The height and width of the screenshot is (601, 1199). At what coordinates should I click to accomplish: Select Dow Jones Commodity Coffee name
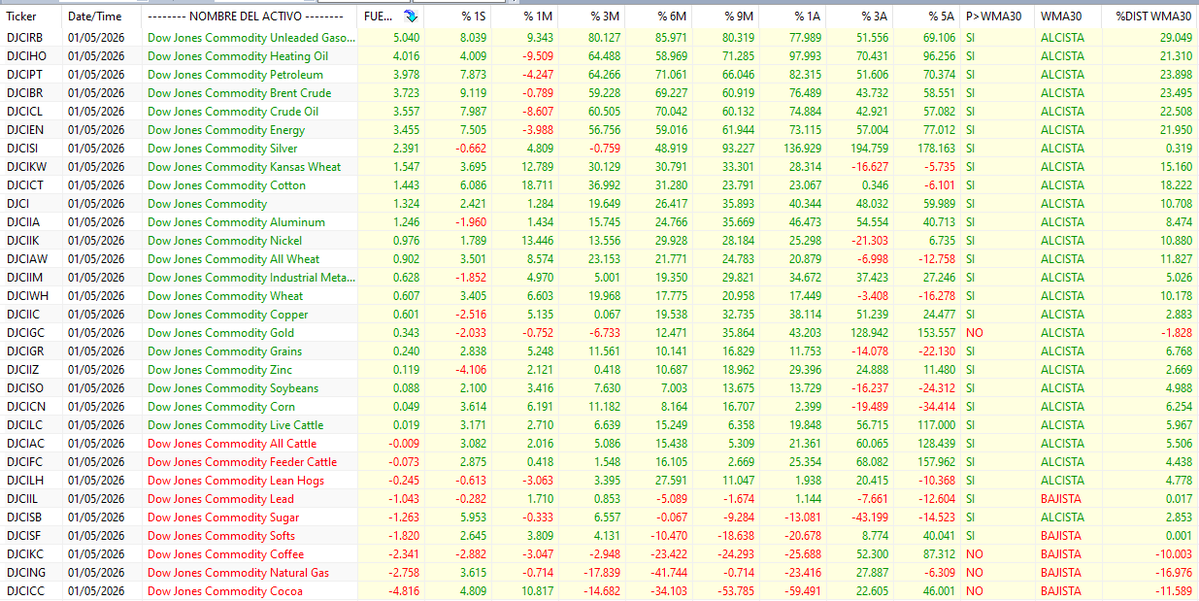(x=226, y=554)
